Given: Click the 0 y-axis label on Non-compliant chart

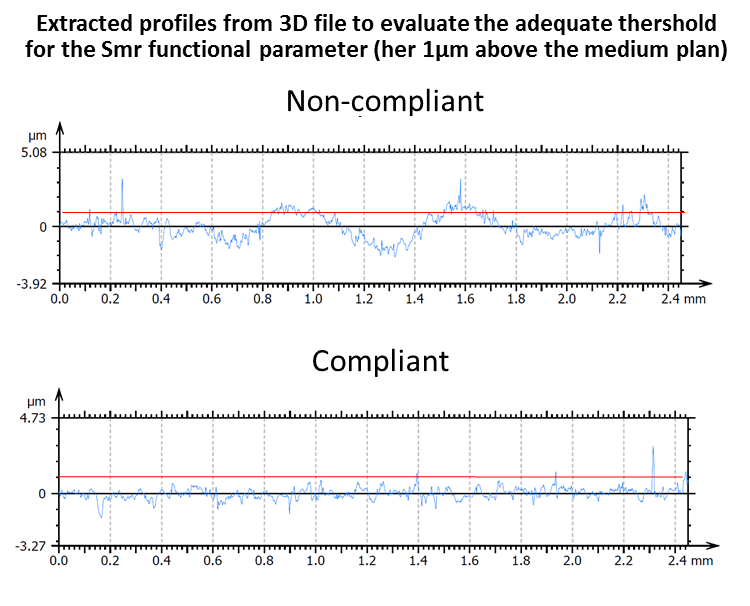Looking at the screenshot, I should [43, 227].
